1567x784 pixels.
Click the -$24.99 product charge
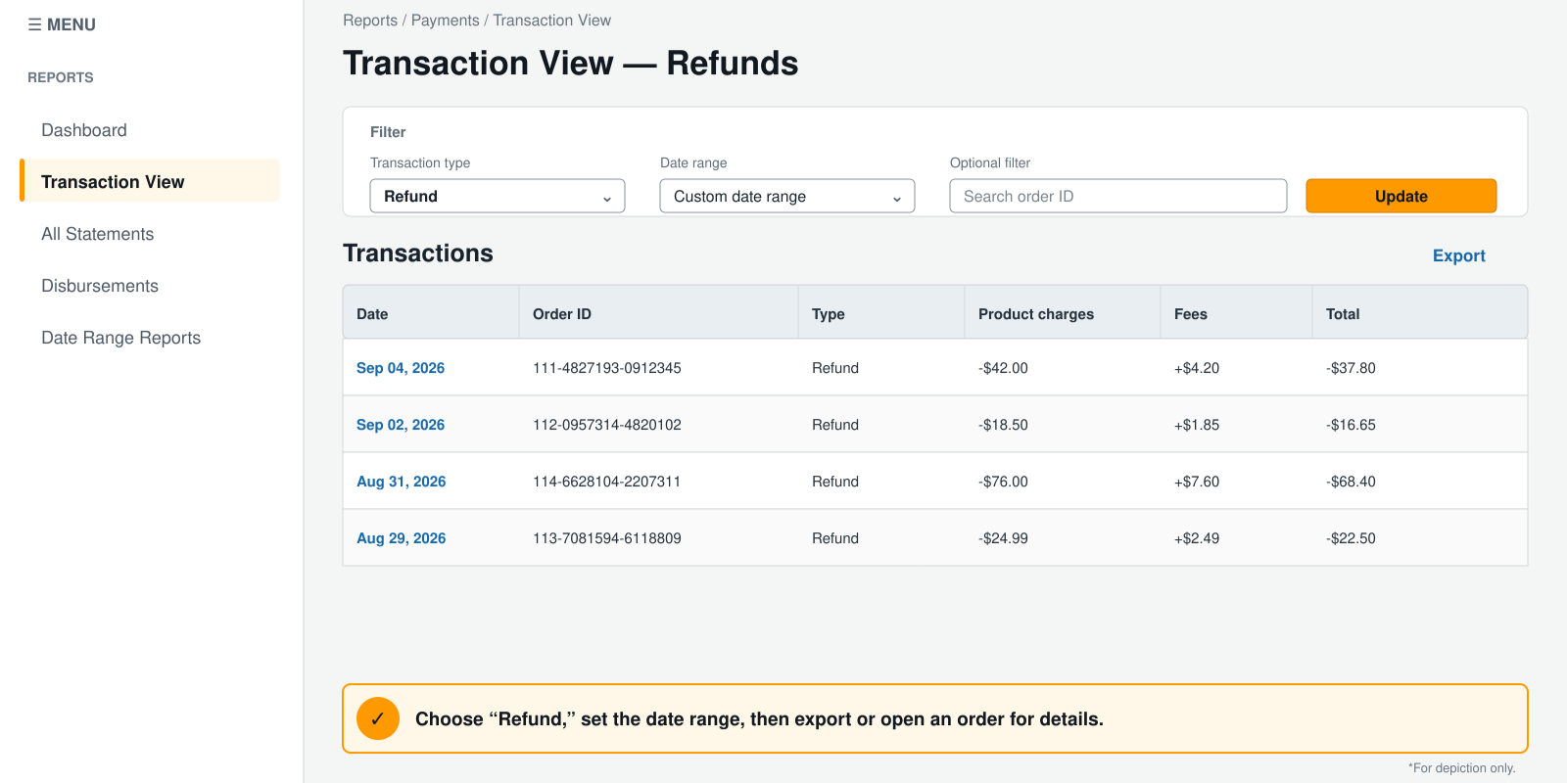1004,538
